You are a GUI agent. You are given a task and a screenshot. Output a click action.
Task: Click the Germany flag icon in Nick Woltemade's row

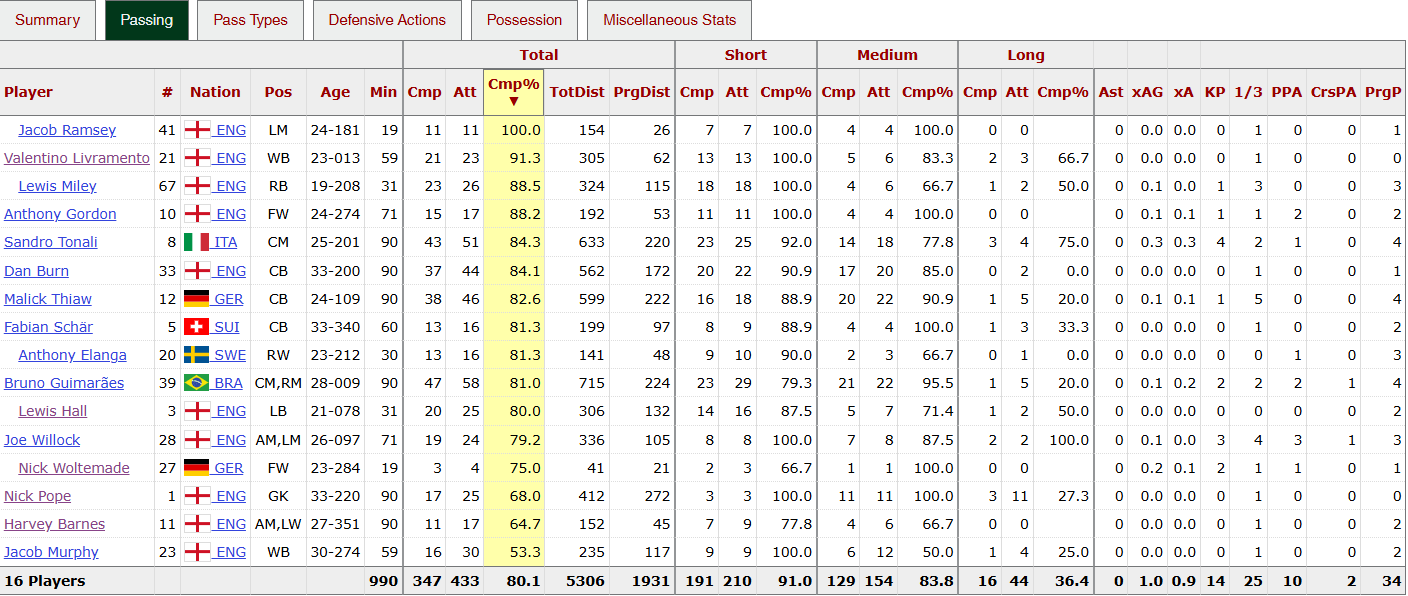[x=197, y=468]
